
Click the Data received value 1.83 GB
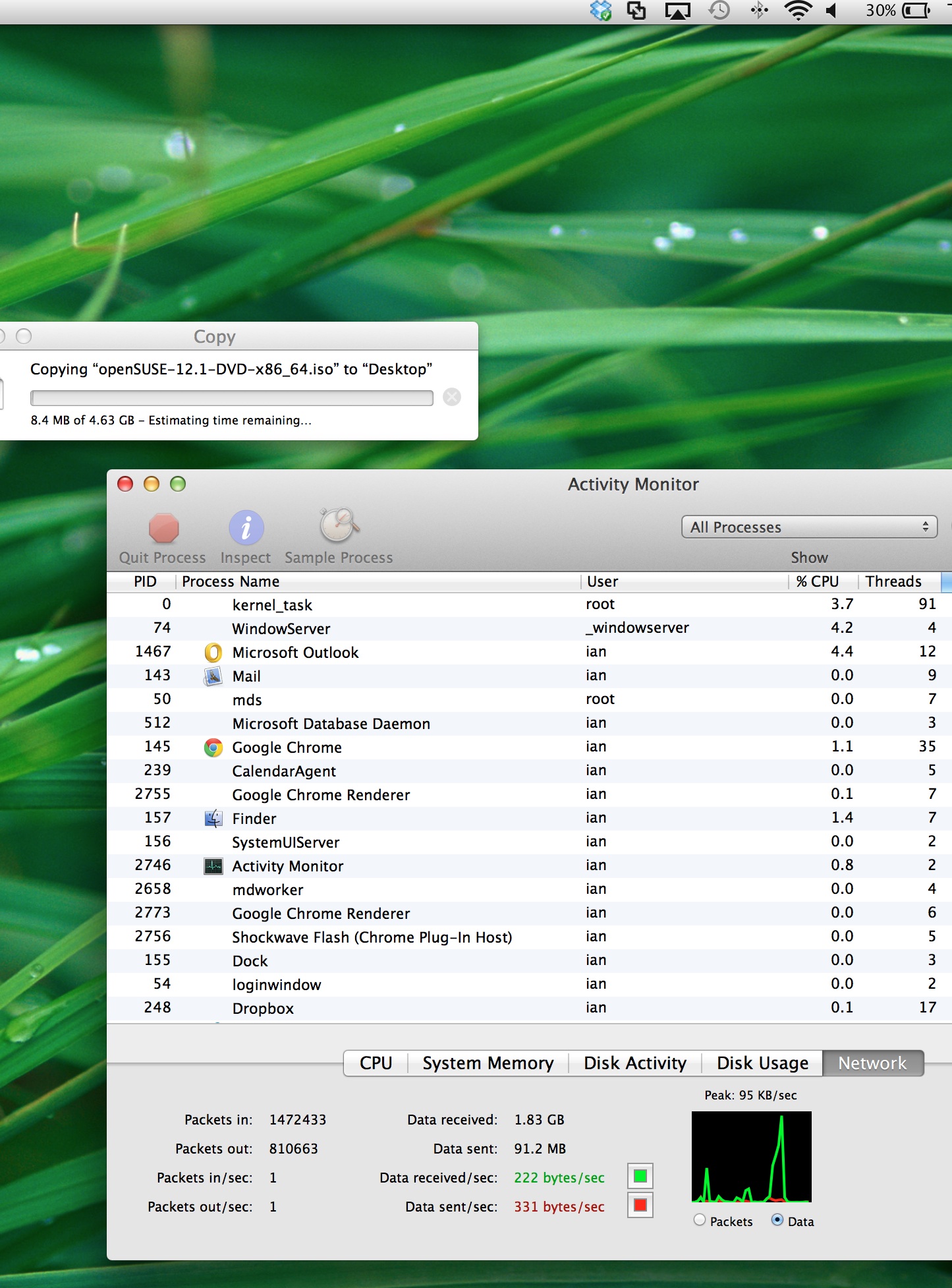539,1120
